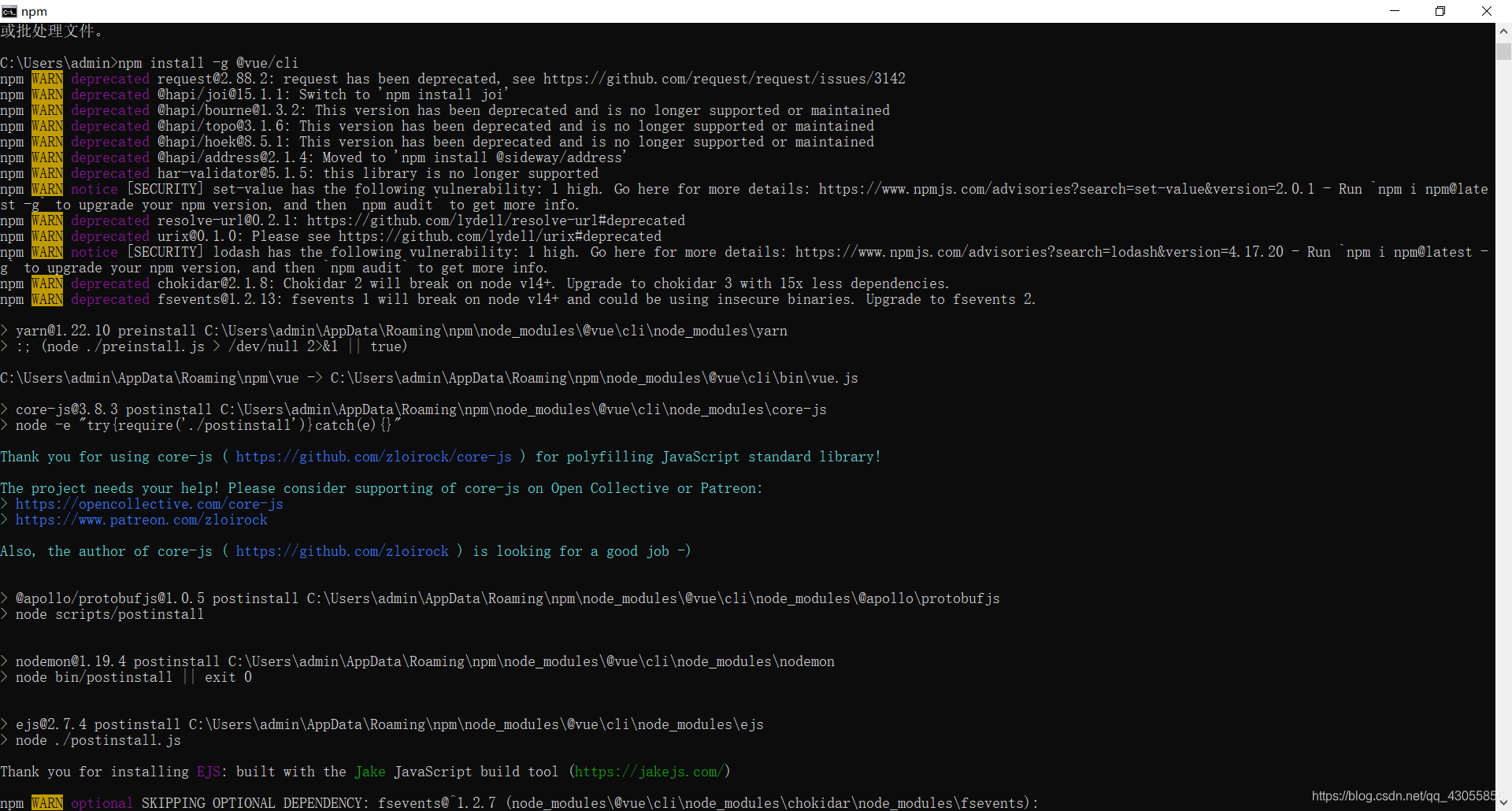Click 'nodemon@1.19.4 postinstall' line
The height and width of the screenshot is (811, 1512).
pyautogui.click(x=417, y=661)
